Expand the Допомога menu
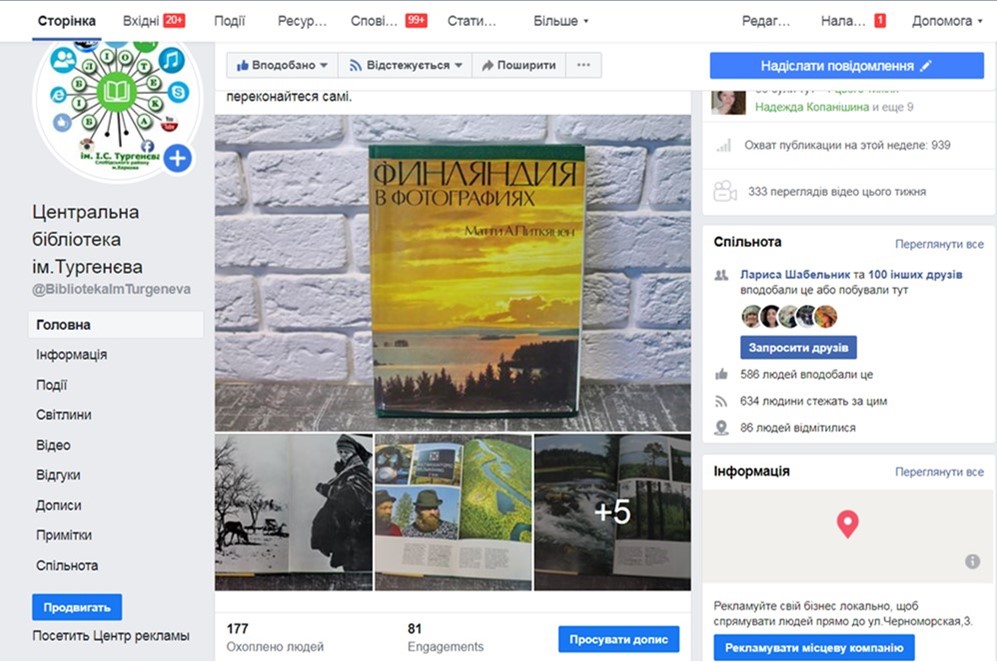This screenshot has width=997, height=662. pyautogui.click(x=947, y=21)
